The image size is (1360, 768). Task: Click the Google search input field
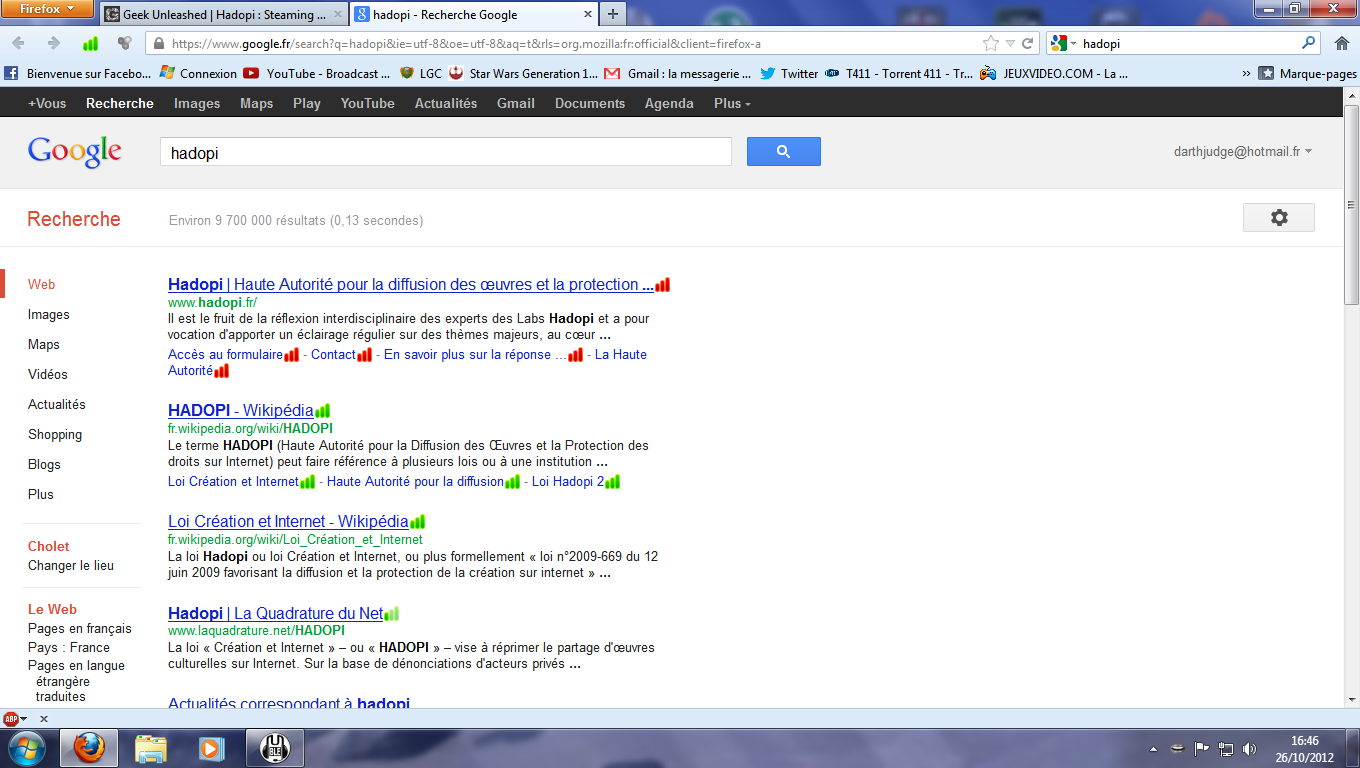[446, 152]
